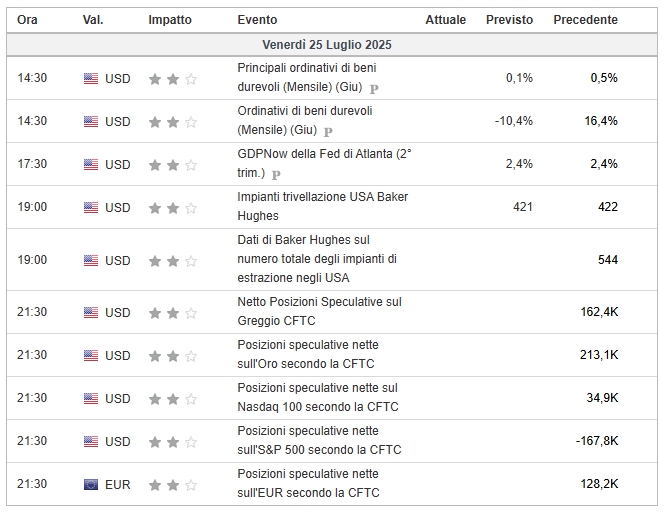Open Dati di Baker Hughes sul numero totale event
The width and height of the screenshot is (669, 513).
click(317, 259)
